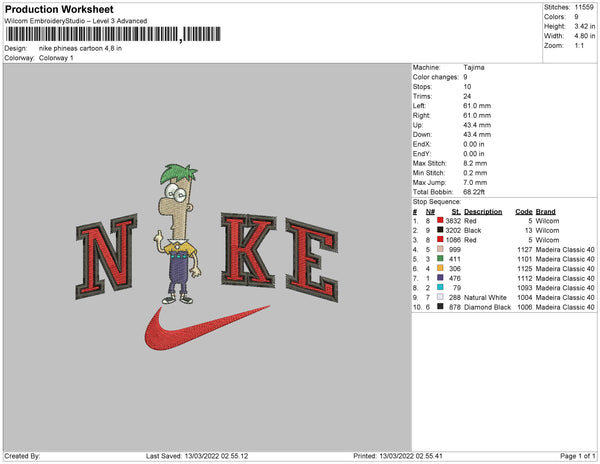Click the Stitches count 11559
Screen dimensions: 600x464
[584, 7]
